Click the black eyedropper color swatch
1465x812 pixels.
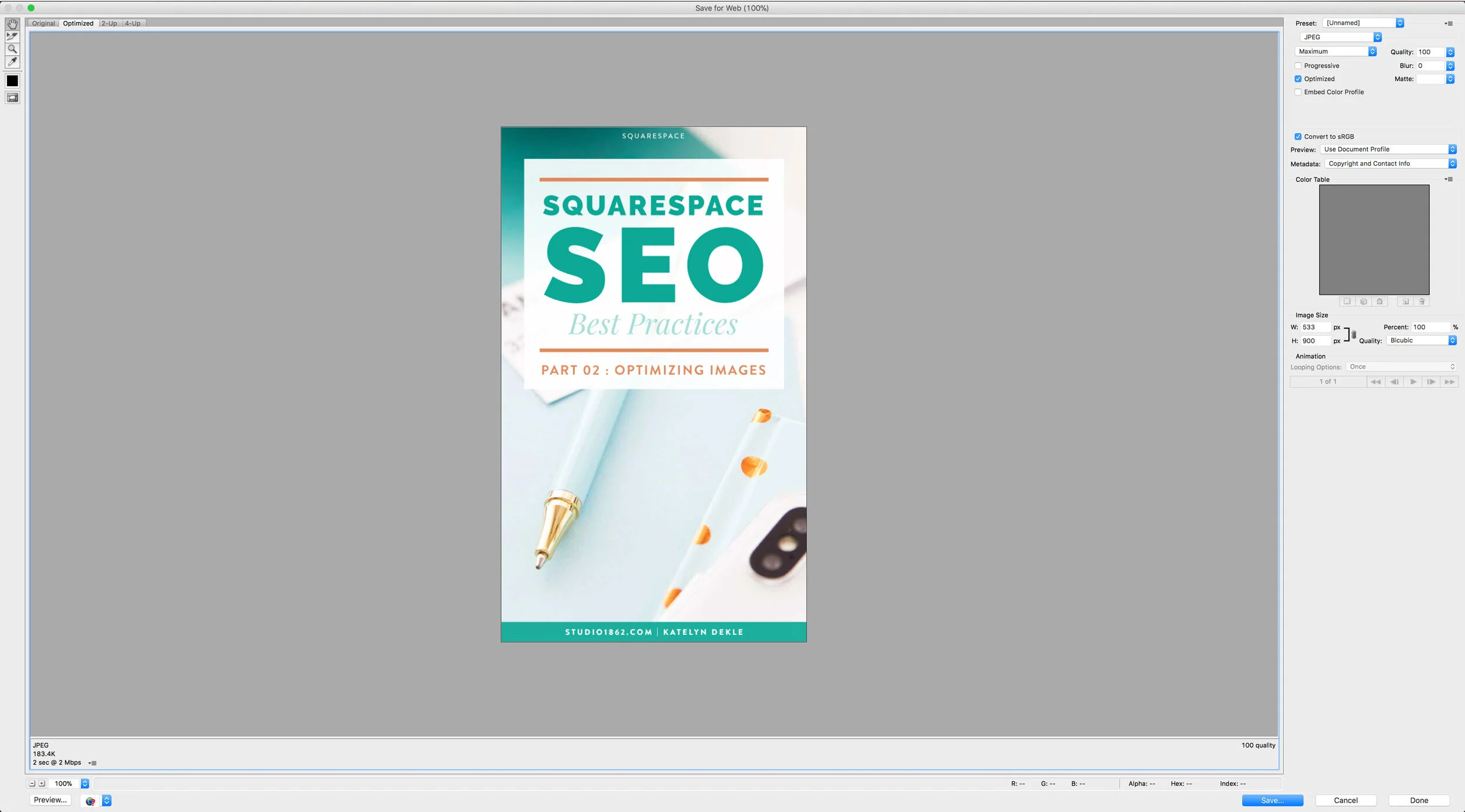coord(12,81)
